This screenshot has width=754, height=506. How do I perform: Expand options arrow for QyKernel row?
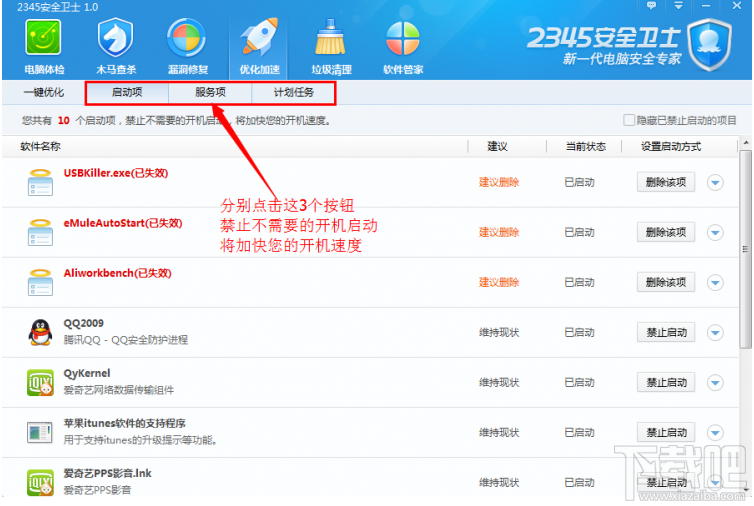point(715,383)
